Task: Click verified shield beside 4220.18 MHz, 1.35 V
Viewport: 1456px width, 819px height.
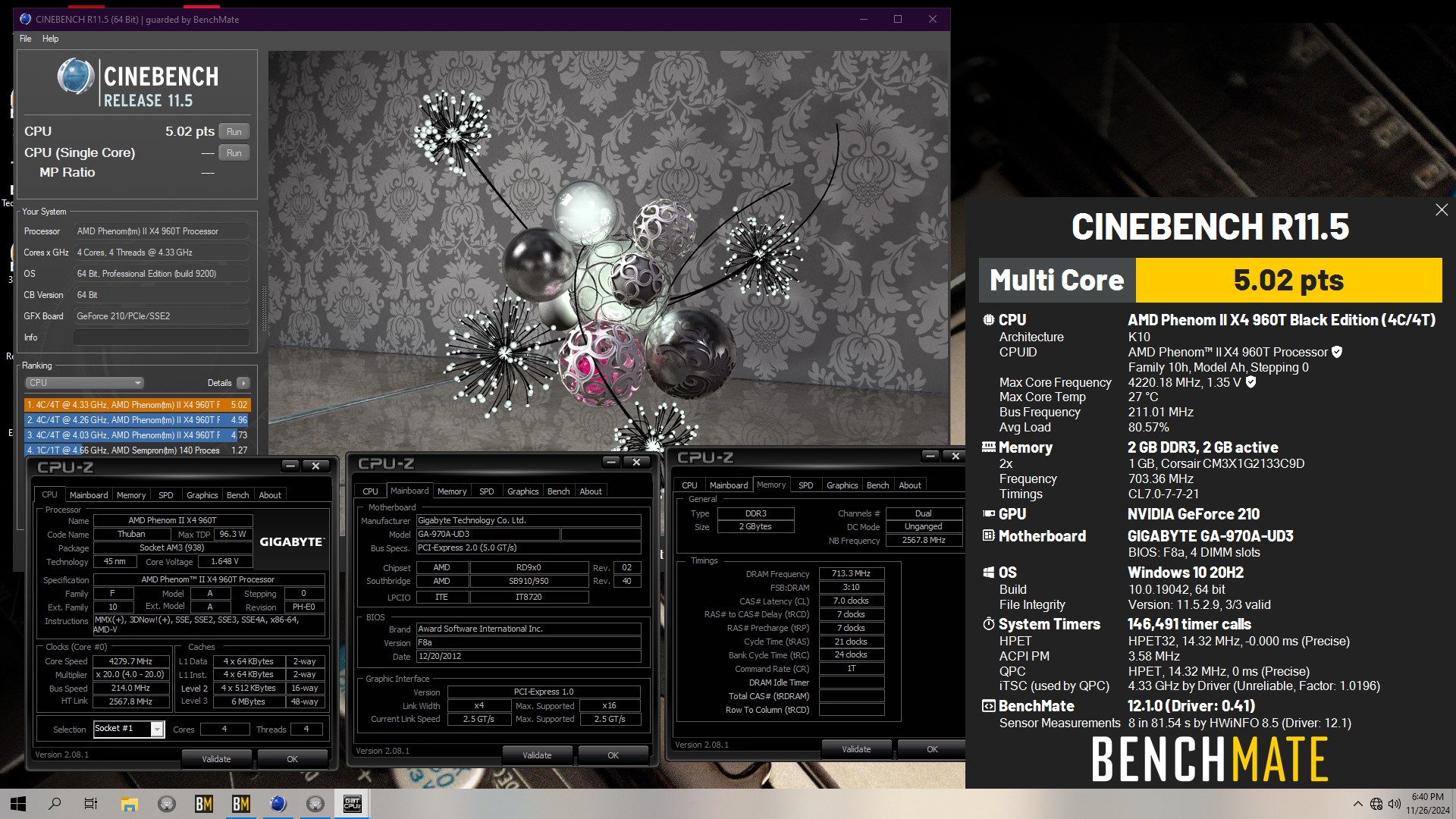Action: tap(1250, 382)
